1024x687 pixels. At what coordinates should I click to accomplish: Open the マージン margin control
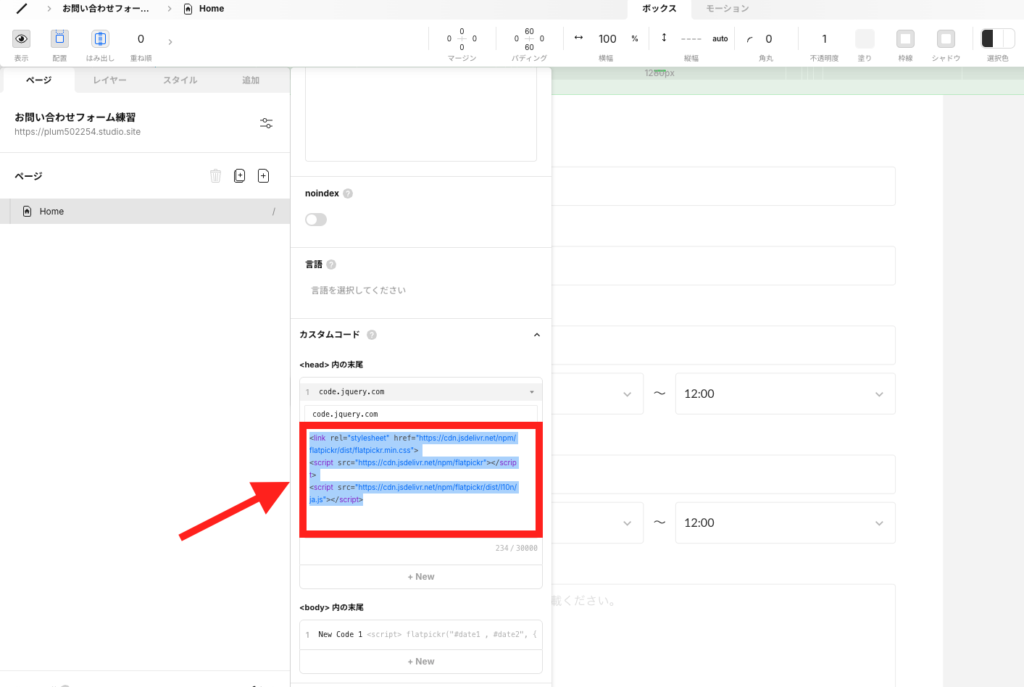tap(462, 39)
